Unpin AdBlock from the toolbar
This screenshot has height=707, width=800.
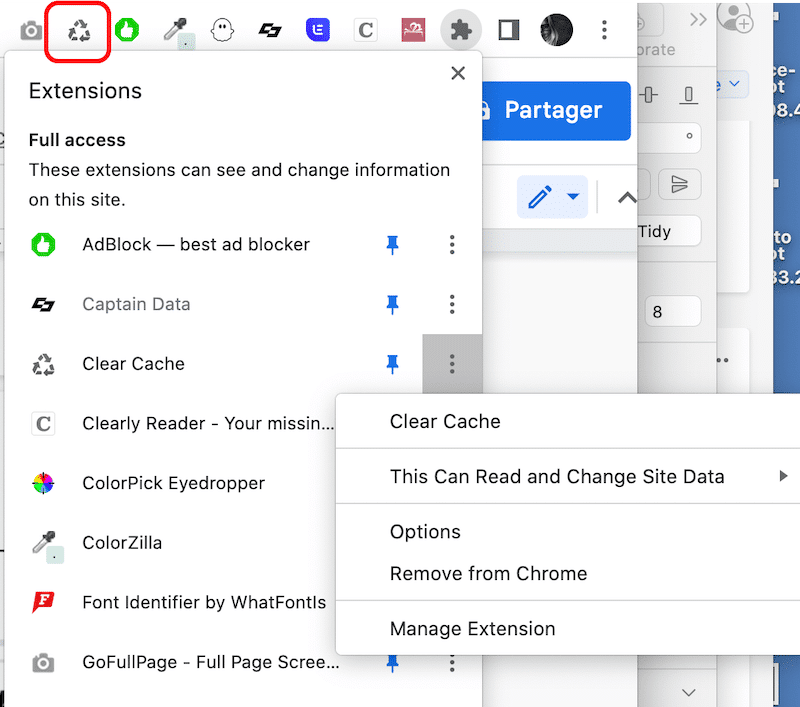tap(393, 244)
